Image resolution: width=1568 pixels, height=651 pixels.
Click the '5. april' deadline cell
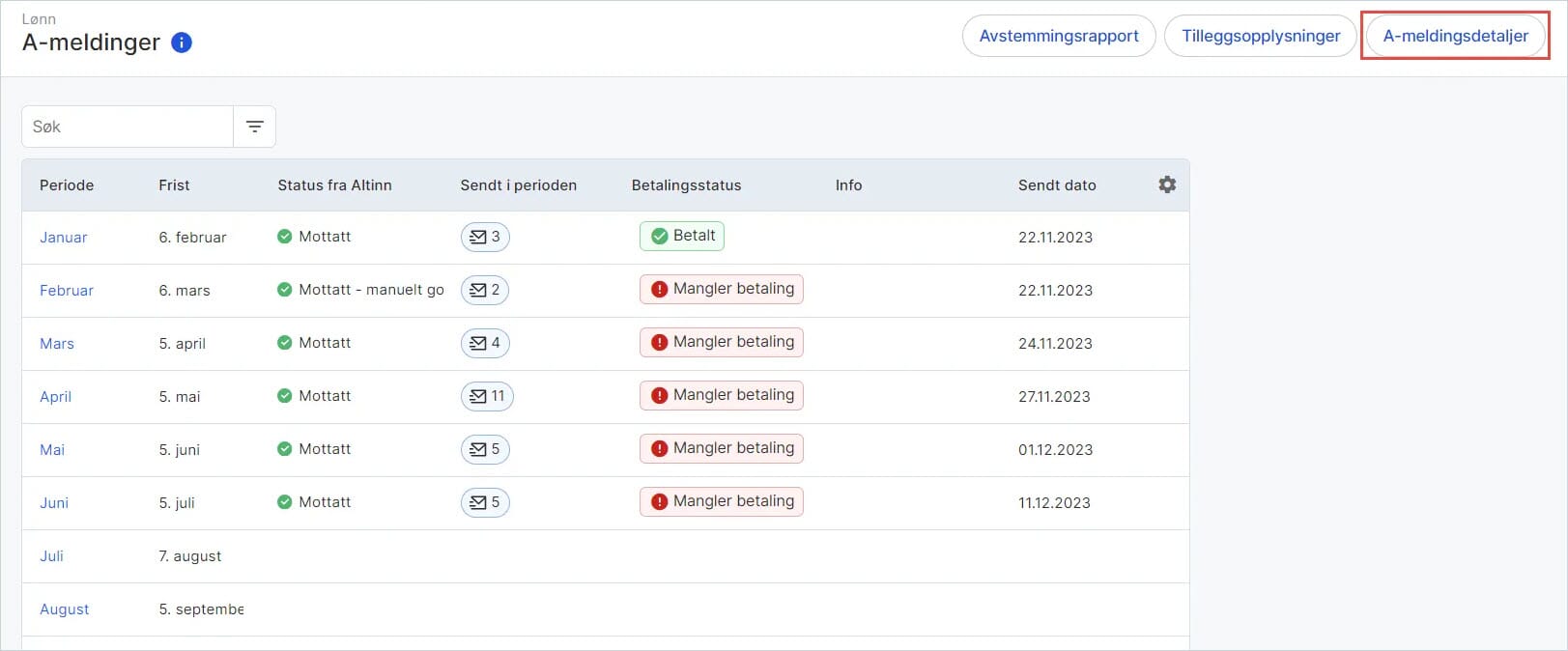[183, 344]
